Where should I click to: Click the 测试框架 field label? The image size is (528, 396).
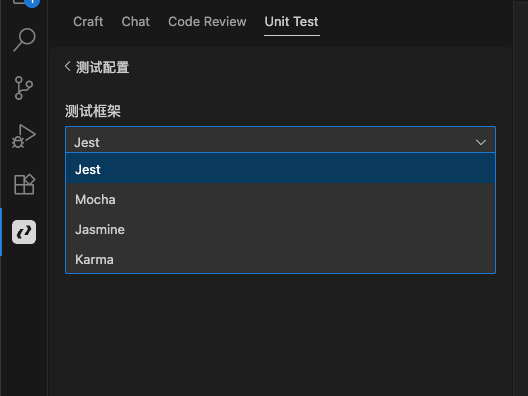(93, 111)
